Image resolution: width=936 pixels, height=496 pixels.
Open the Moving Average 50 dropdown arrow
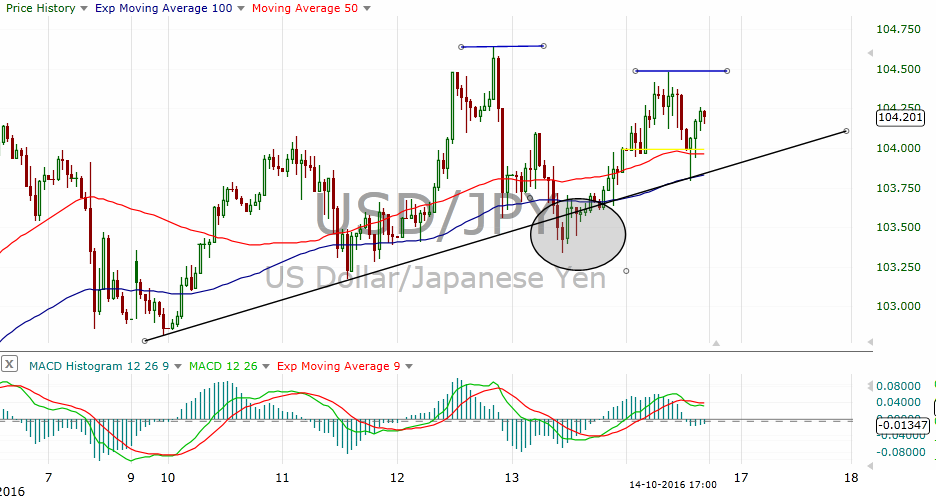[x=368, y=9]
